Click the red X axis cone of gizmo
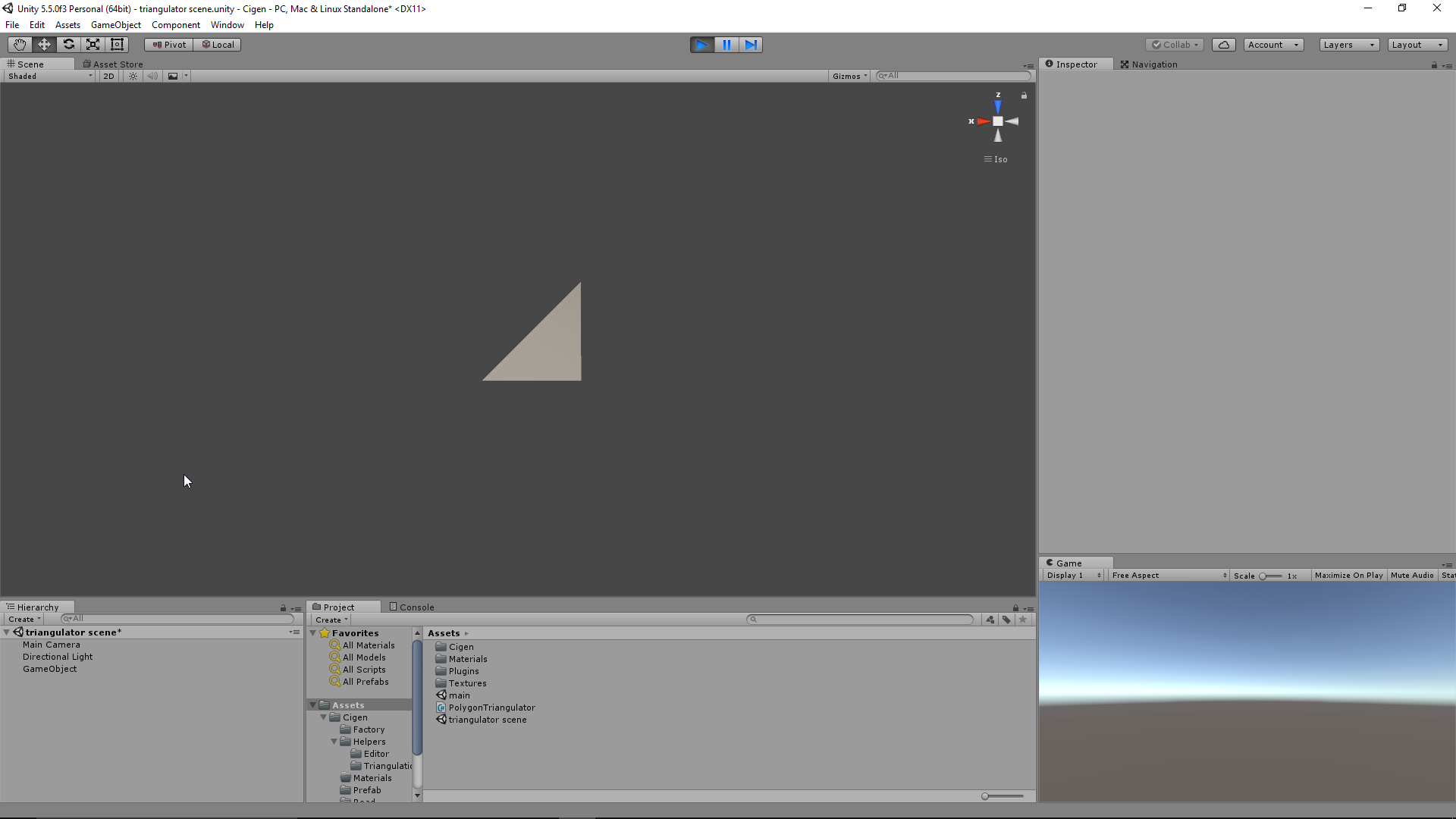This screenshot has width=1456, height=819. click(984, 121)
